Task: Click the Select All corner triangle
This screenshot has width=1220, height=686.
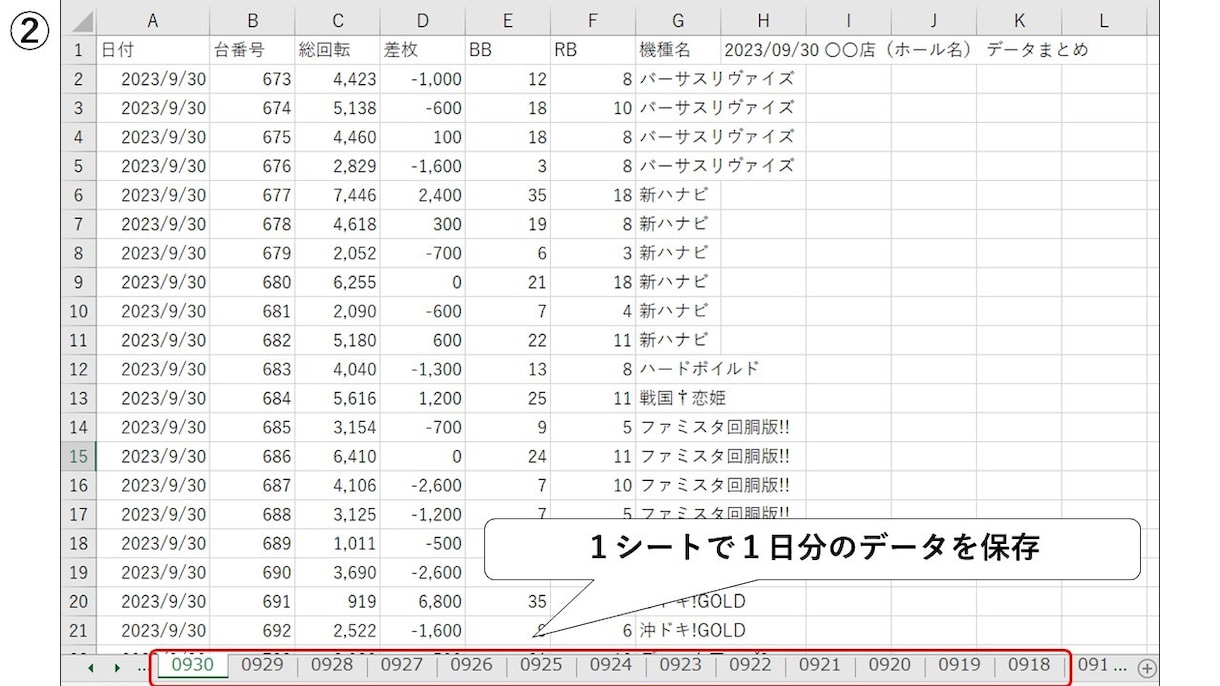Action: [79, 20]
